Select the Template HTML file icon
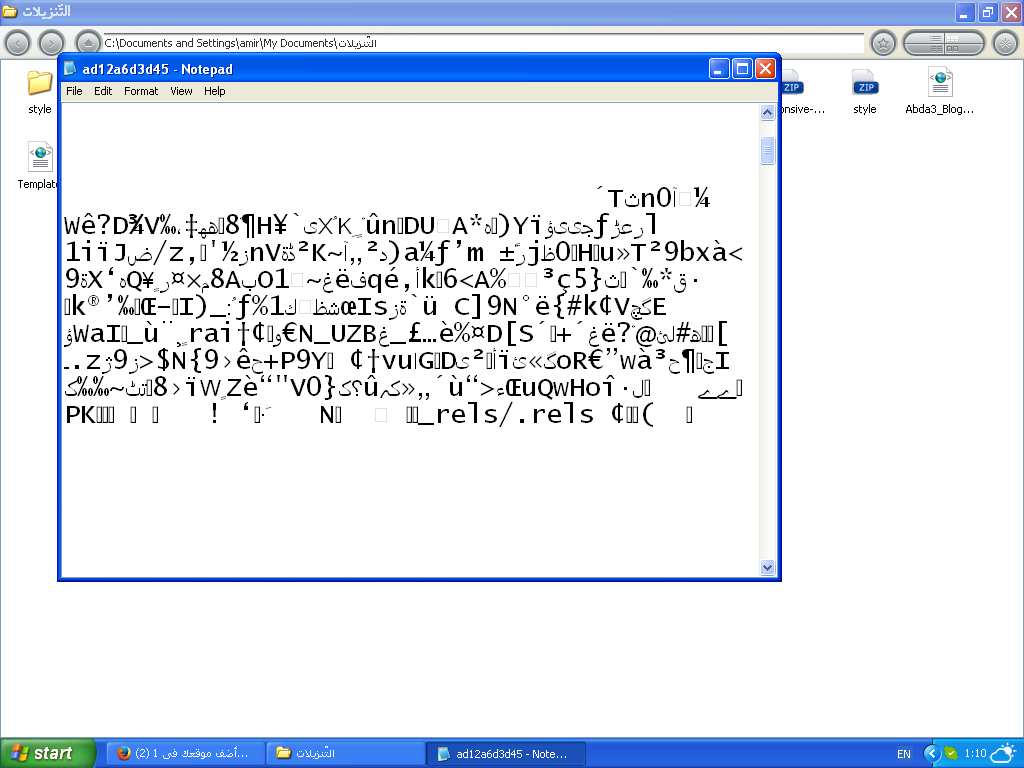 (40, 158)
